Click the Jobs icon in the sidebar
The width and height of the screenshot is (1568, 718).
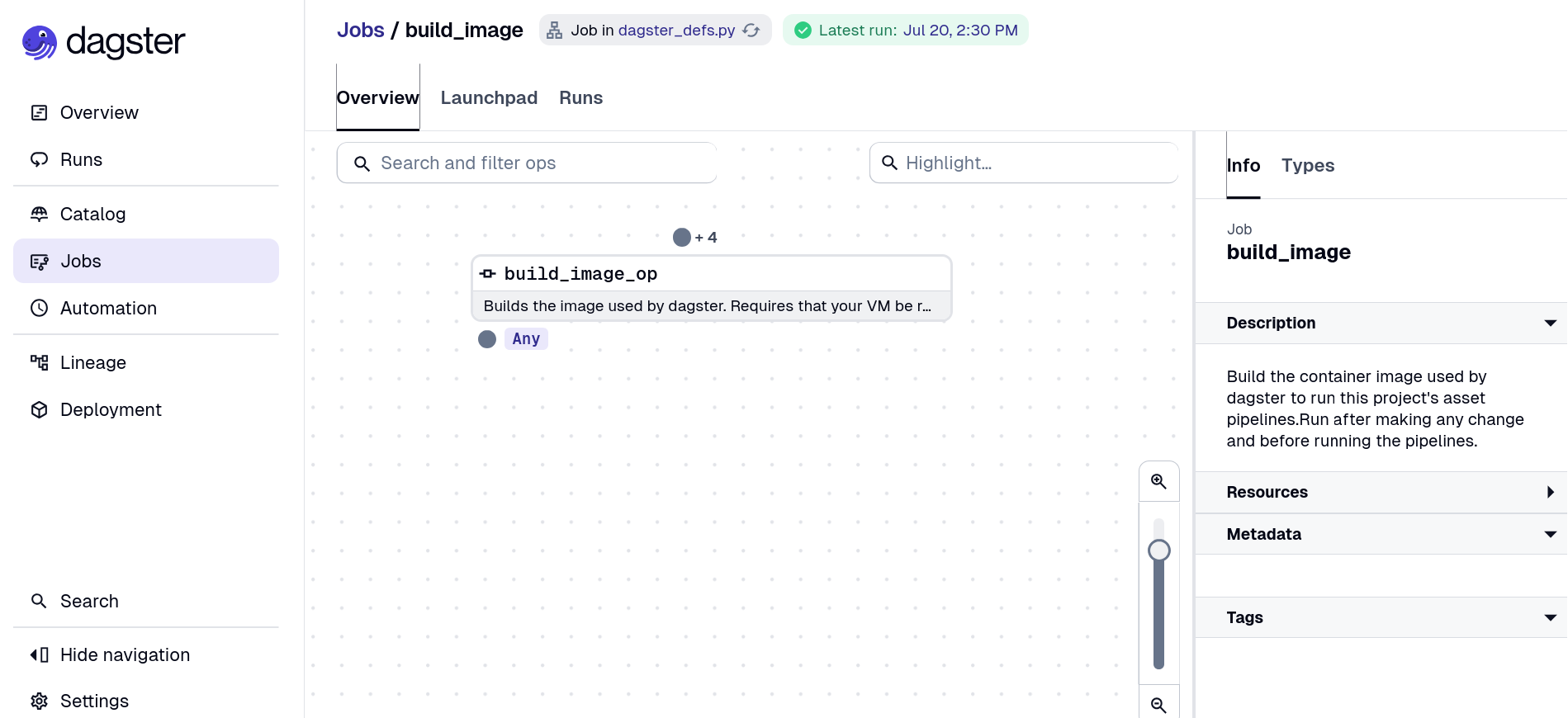(39, 262)
